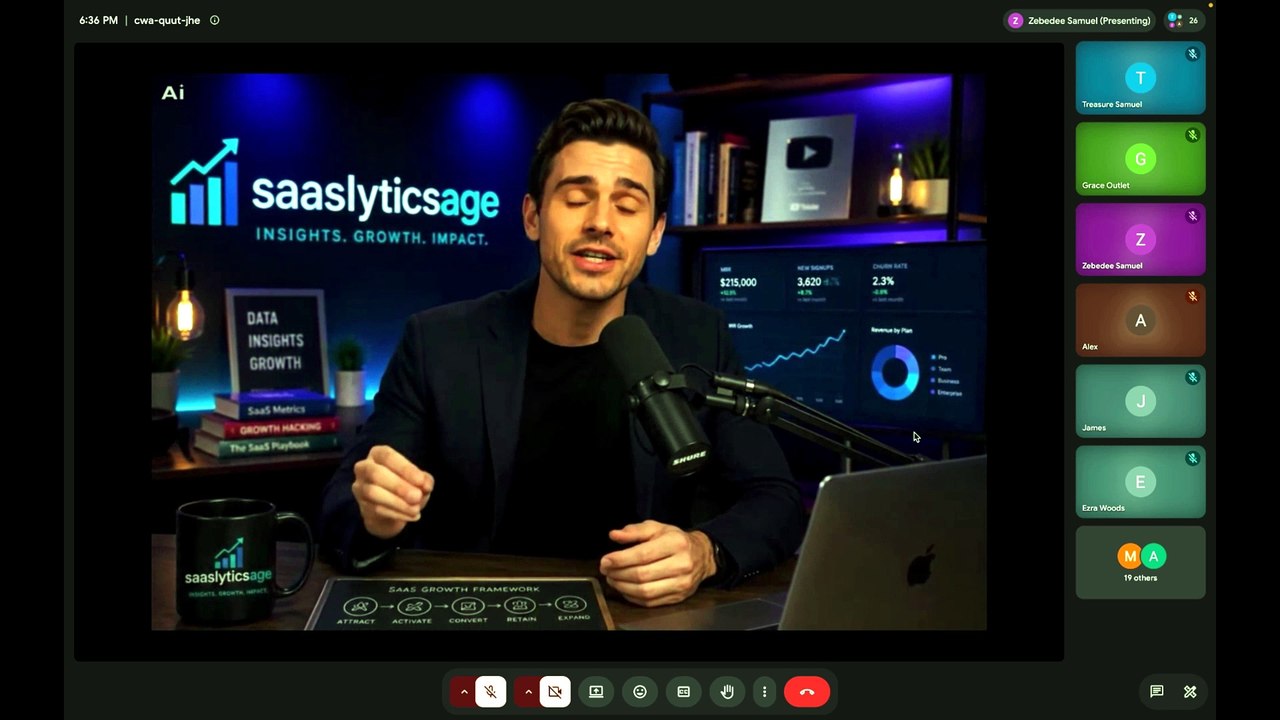Viewport: 1280px width, 720px height.
Task: Open more options menu
Action: [765, 691]
